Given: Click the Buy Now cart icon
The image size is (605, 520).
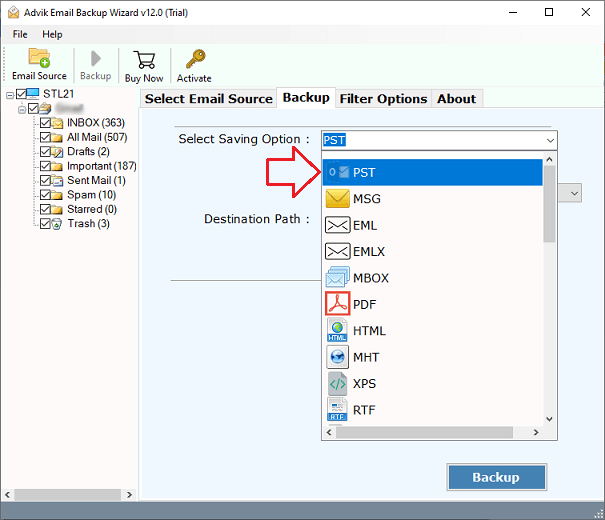Looking at the screenshot, I should 144,64.
